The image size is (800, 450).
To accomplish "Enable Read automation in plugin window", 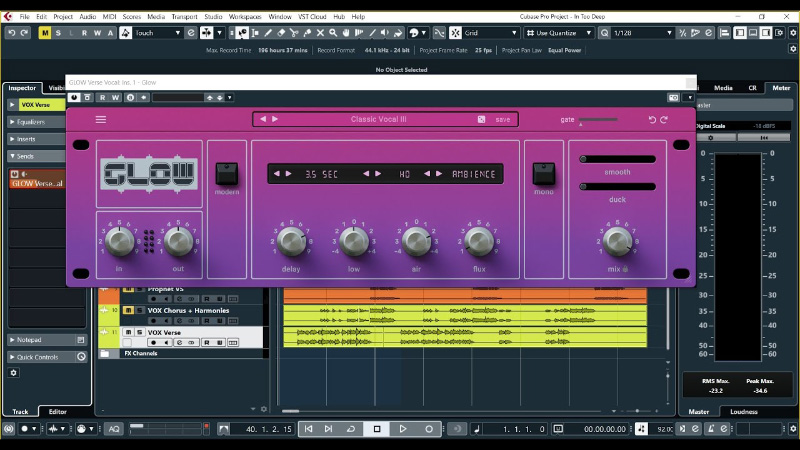I will tap(103, 97).
